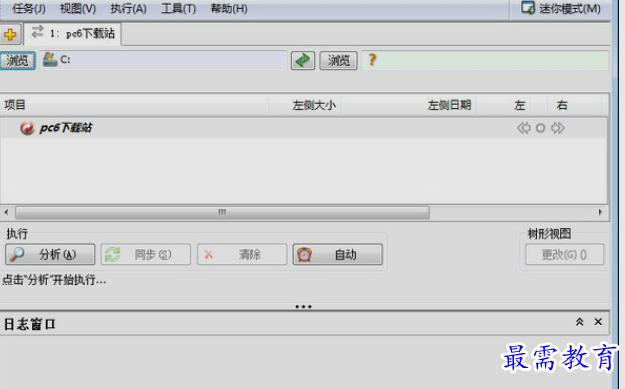
Task: Click the 更改(G) 0 tree view button
Action: (564, 254)
